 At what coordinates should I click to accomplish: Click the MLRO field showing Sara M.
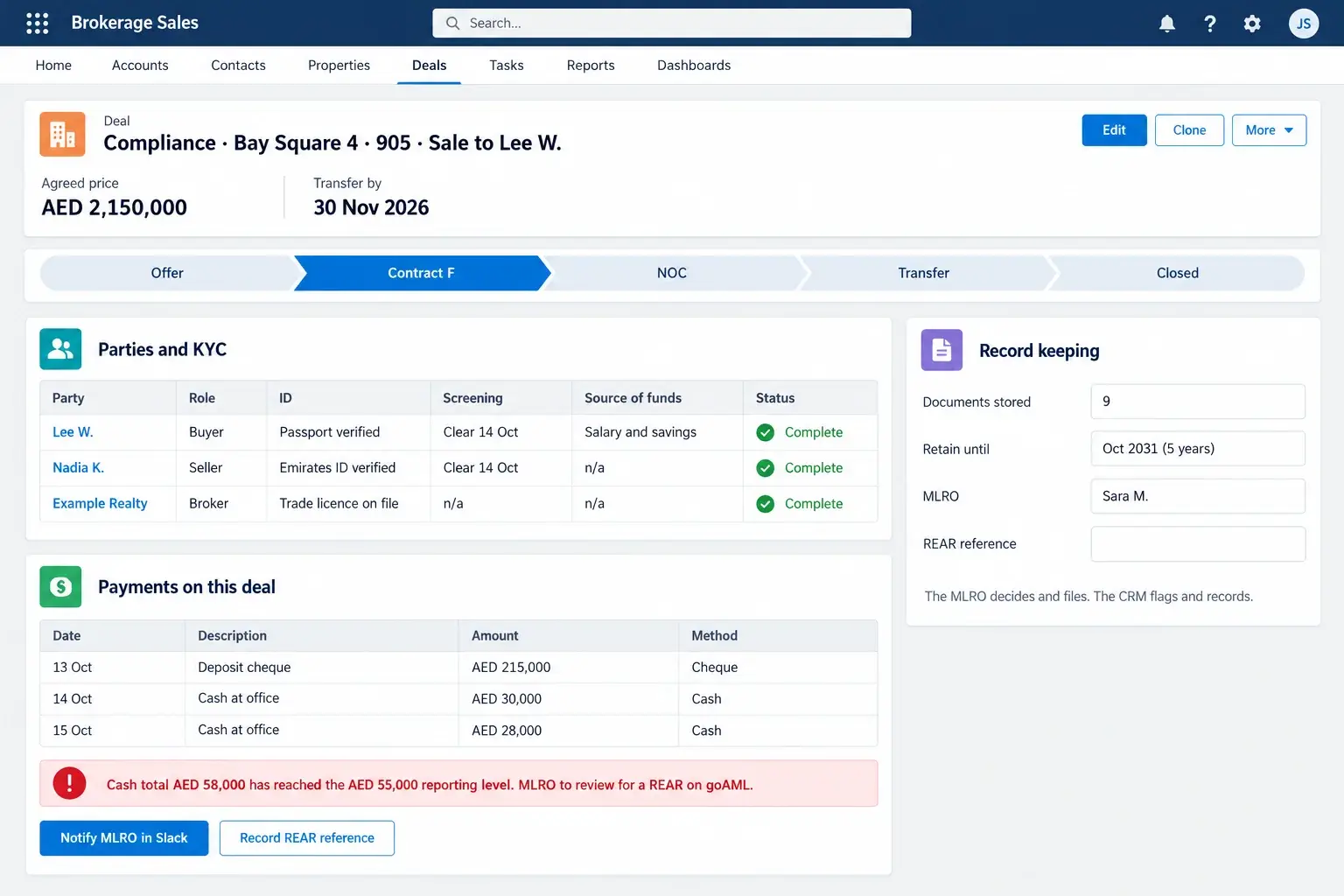point(1198,496)
